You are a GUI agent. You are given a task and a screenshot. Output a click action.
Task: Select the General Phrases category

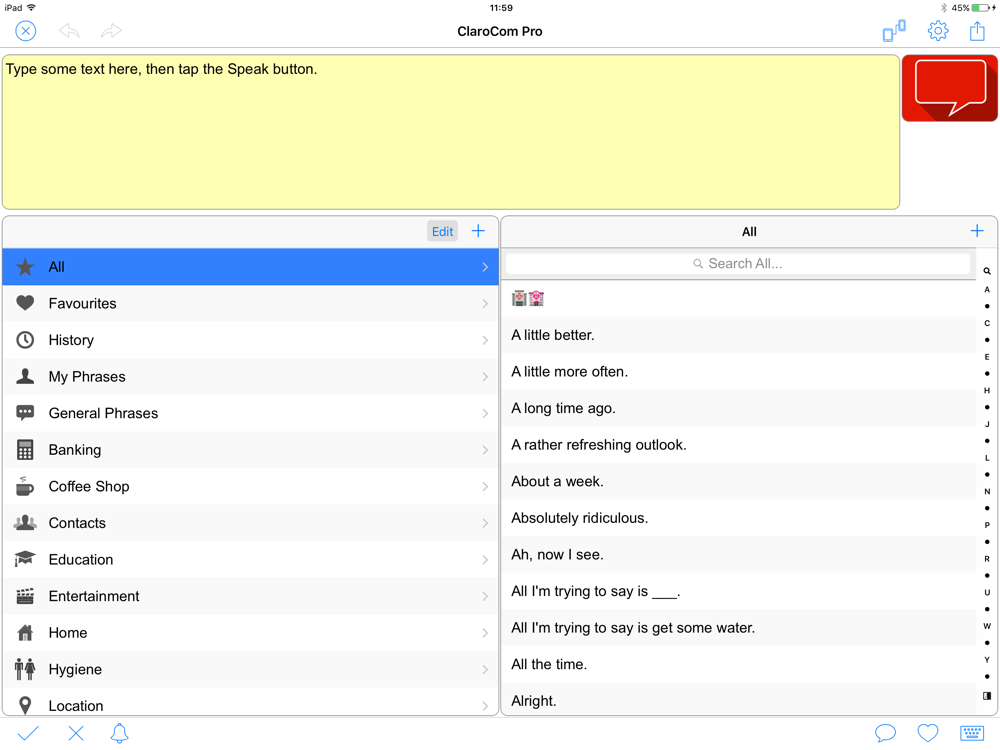click(x=250, y=413)
